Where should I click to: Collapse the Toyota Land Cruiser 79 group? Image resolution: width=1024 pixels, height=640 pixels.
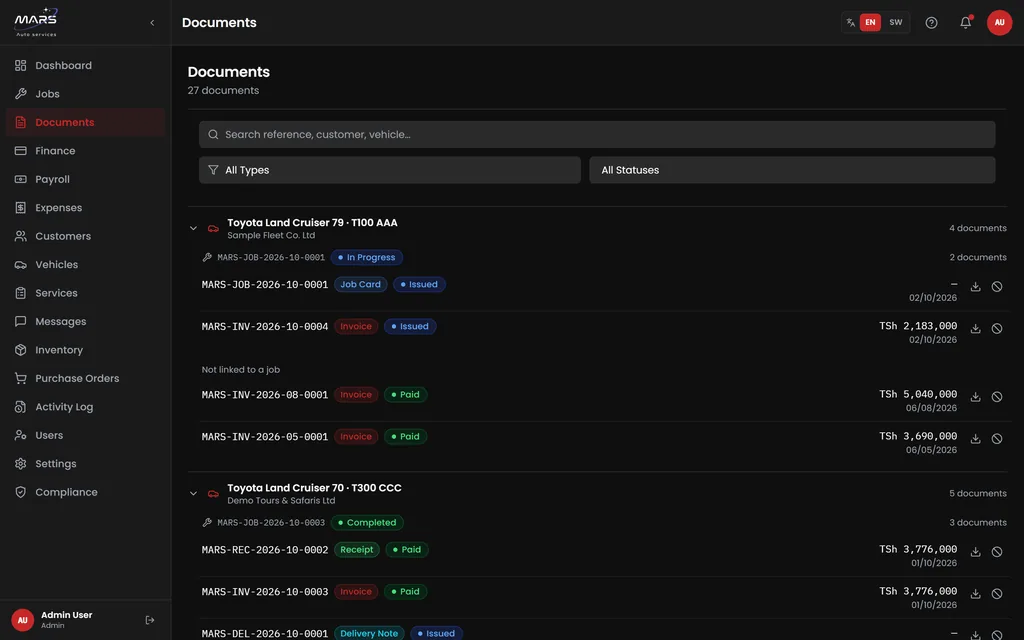193,229
